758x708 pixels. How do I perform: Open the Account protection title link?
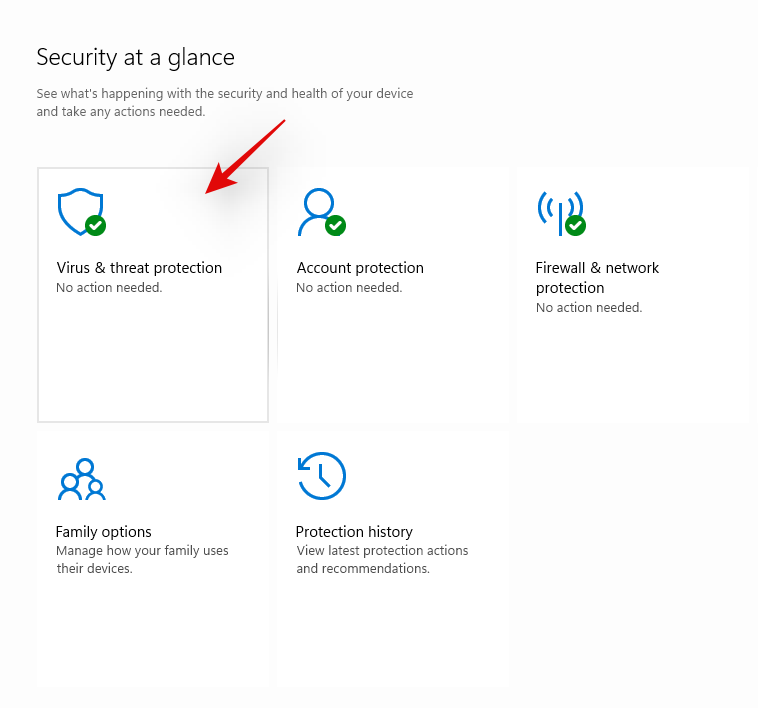360,268
